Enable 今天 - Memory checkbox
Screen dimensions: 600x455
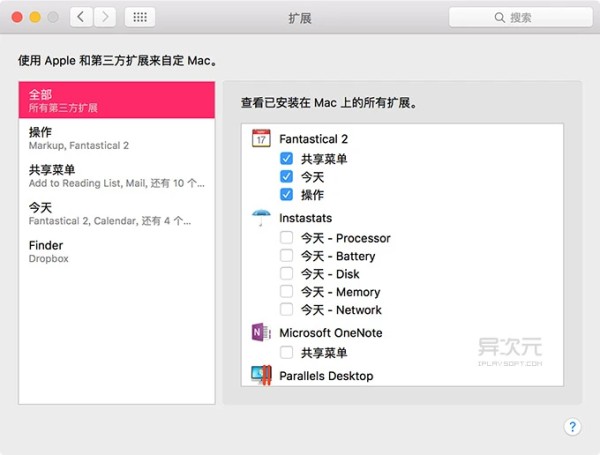click(286, 292)
